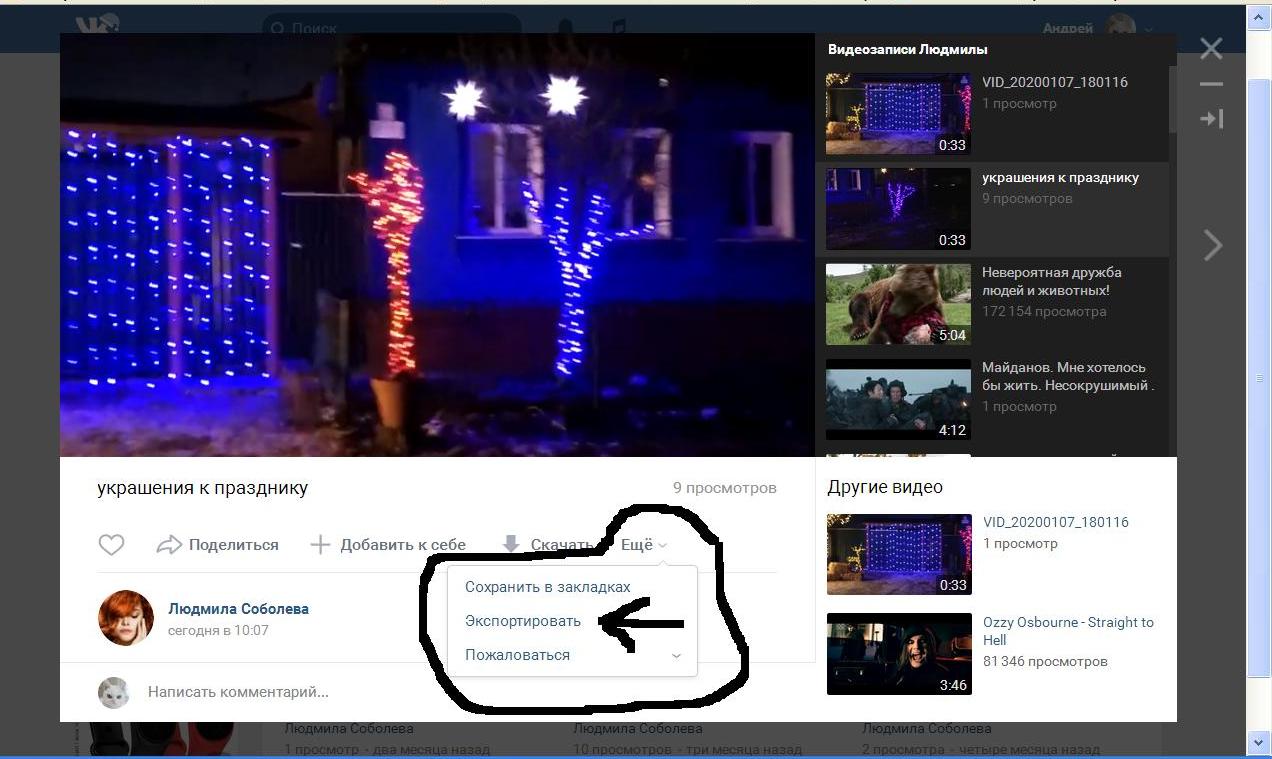
Task: Click the 9 просмотров counter under video
Action: [x=724, y=488]
